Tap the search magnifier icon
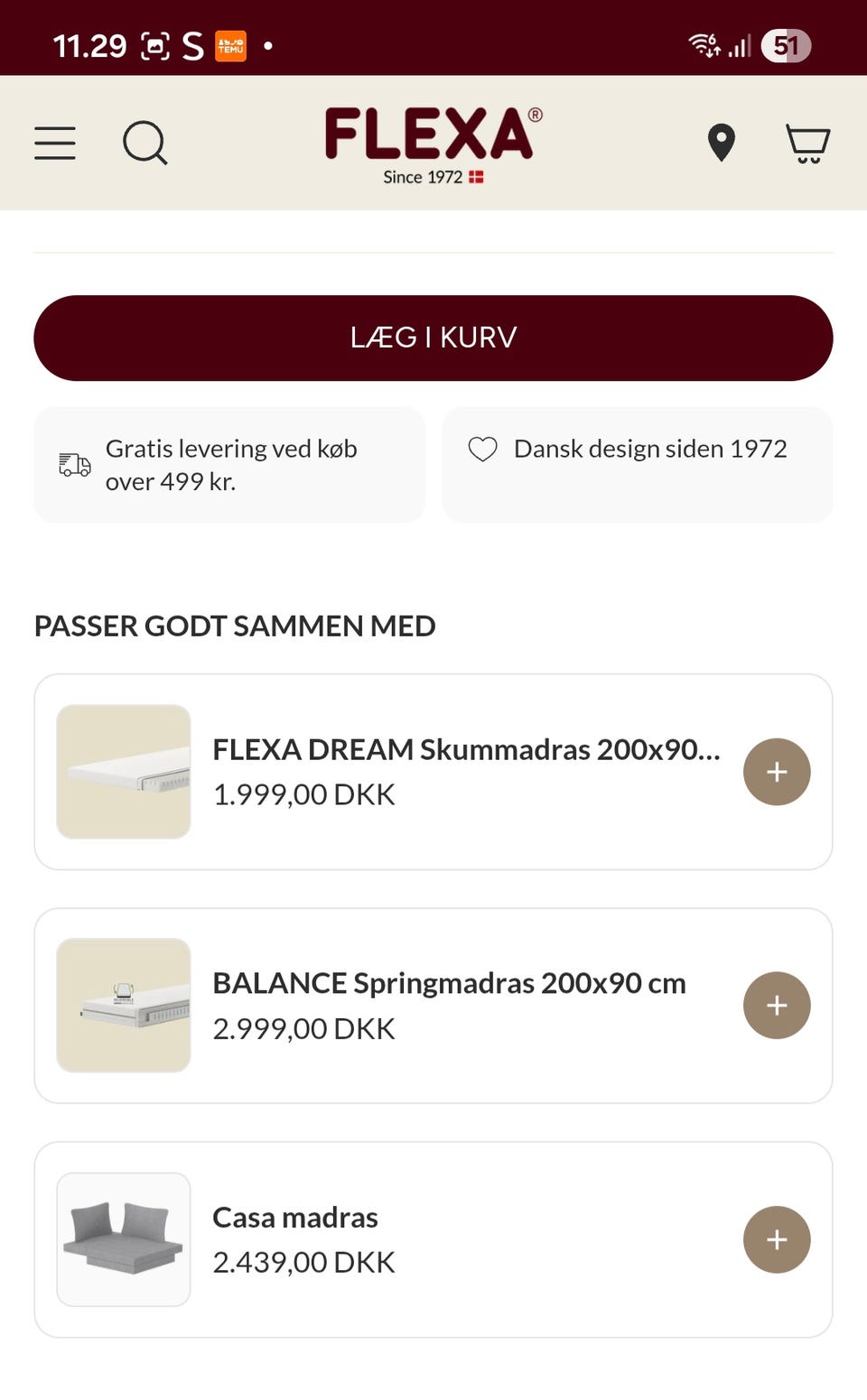 (x=144, y=143)
